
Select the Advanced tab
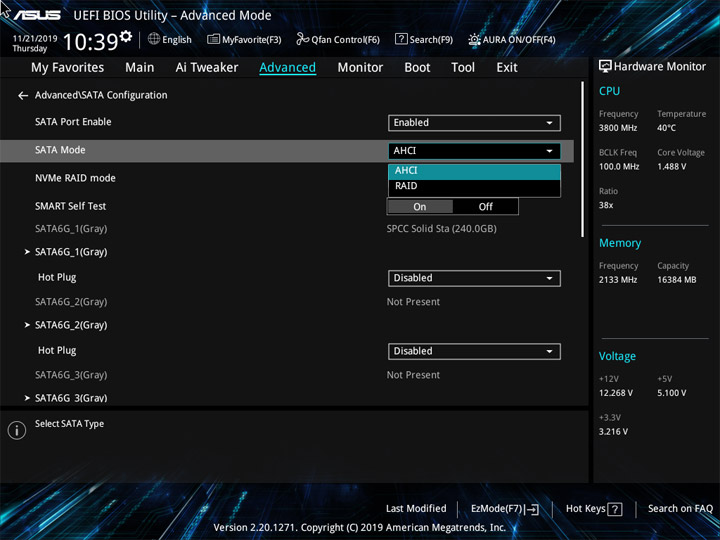click(287, 68)
